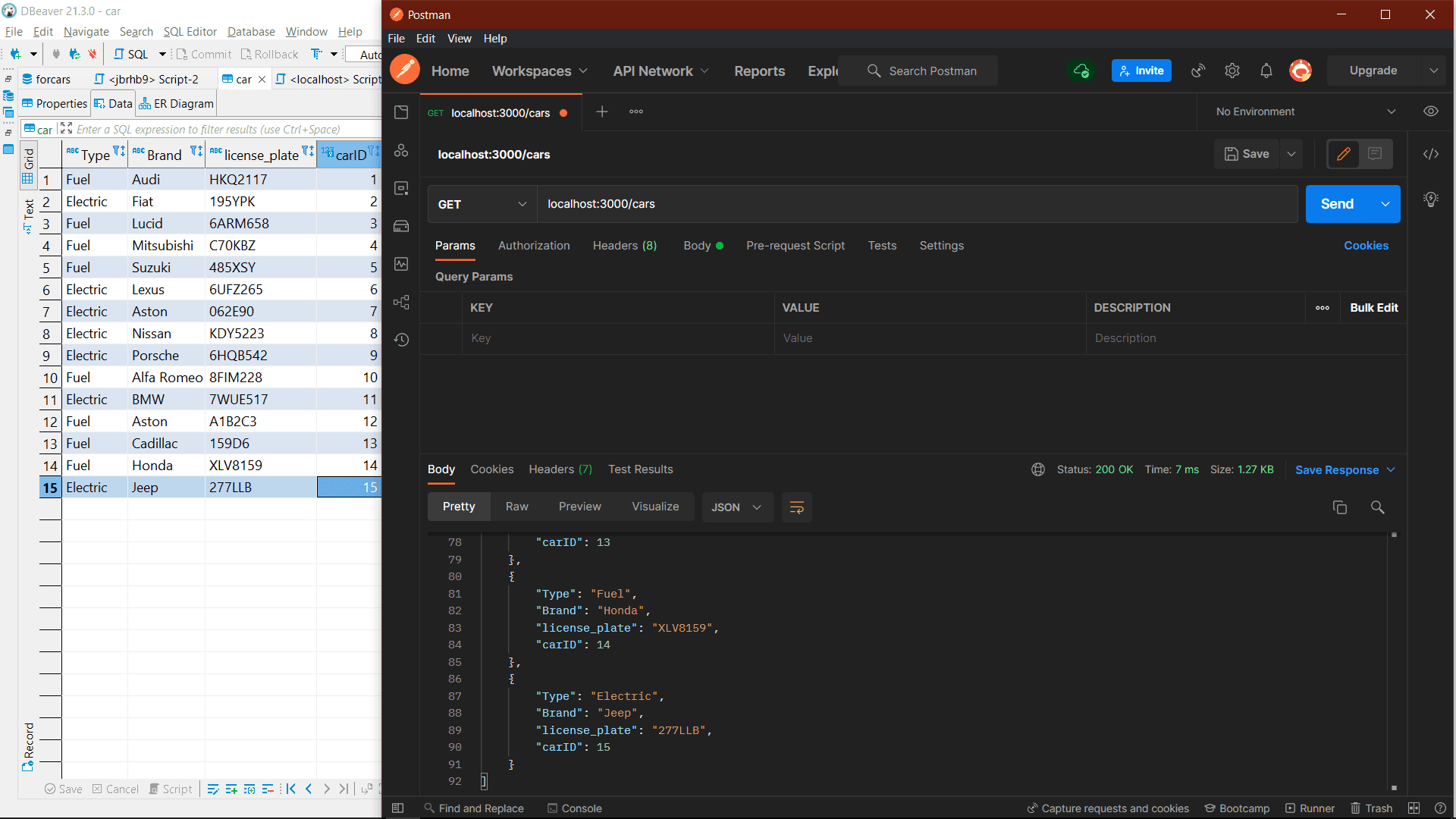This screenshot has width=1456, height=819.
Task: Select Visualize response view
Action: point(656,507)
